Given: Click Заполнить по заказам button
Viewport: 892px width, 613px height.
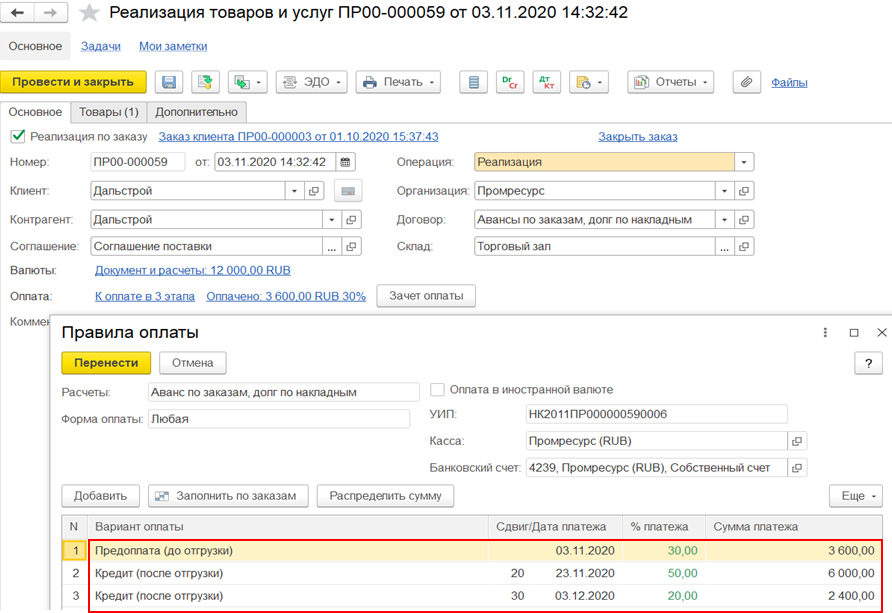Looking at the screenshot, I should tap(228, 496).
